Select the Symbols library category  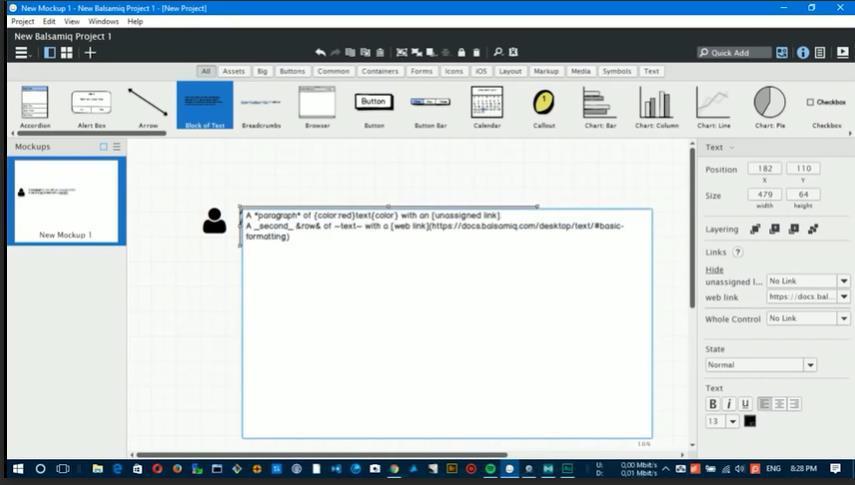click(617, 71)
